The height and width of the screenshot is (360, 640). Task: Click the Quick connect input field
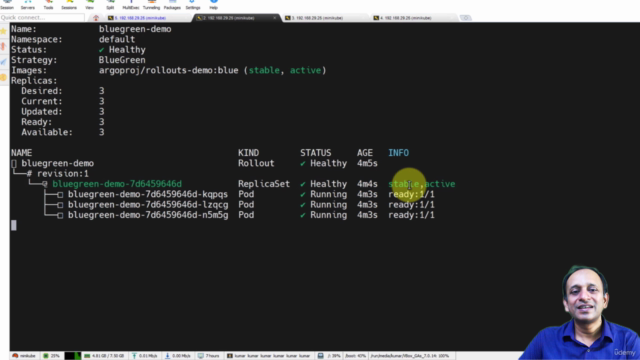pos(42,18)
